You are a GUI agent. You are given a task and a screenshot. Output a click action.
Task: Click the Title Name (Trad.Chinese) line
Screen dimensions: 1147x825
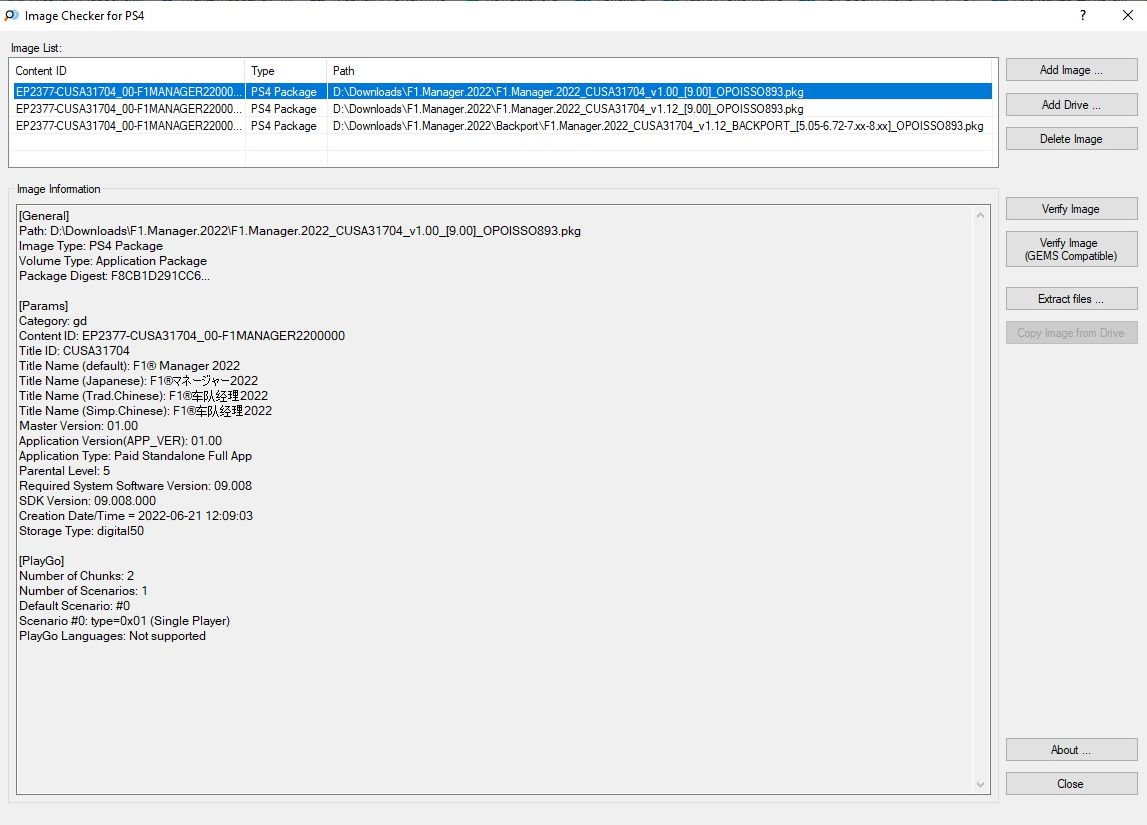[x=143, y=396]
